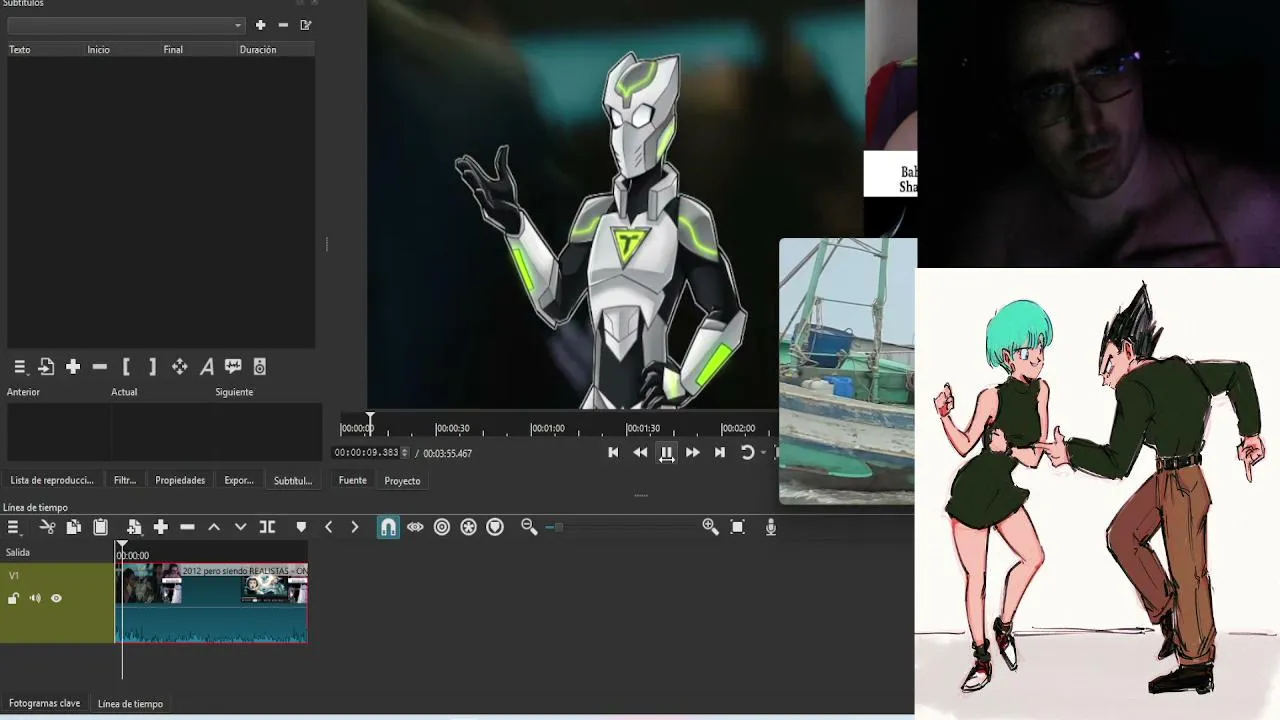
Task: Click the speech bubble subtitle icon
Action: point(233,367)
